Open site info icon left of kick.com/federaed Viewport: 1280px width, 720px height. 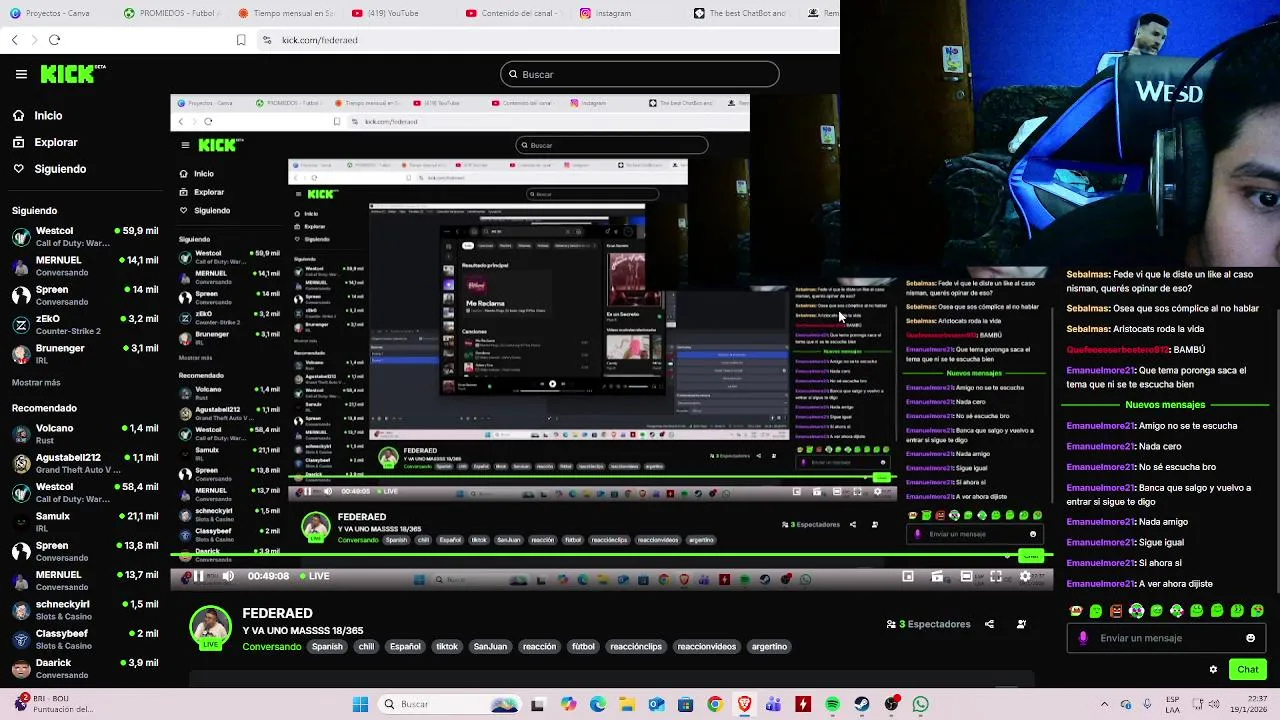(x=266, y=40)
